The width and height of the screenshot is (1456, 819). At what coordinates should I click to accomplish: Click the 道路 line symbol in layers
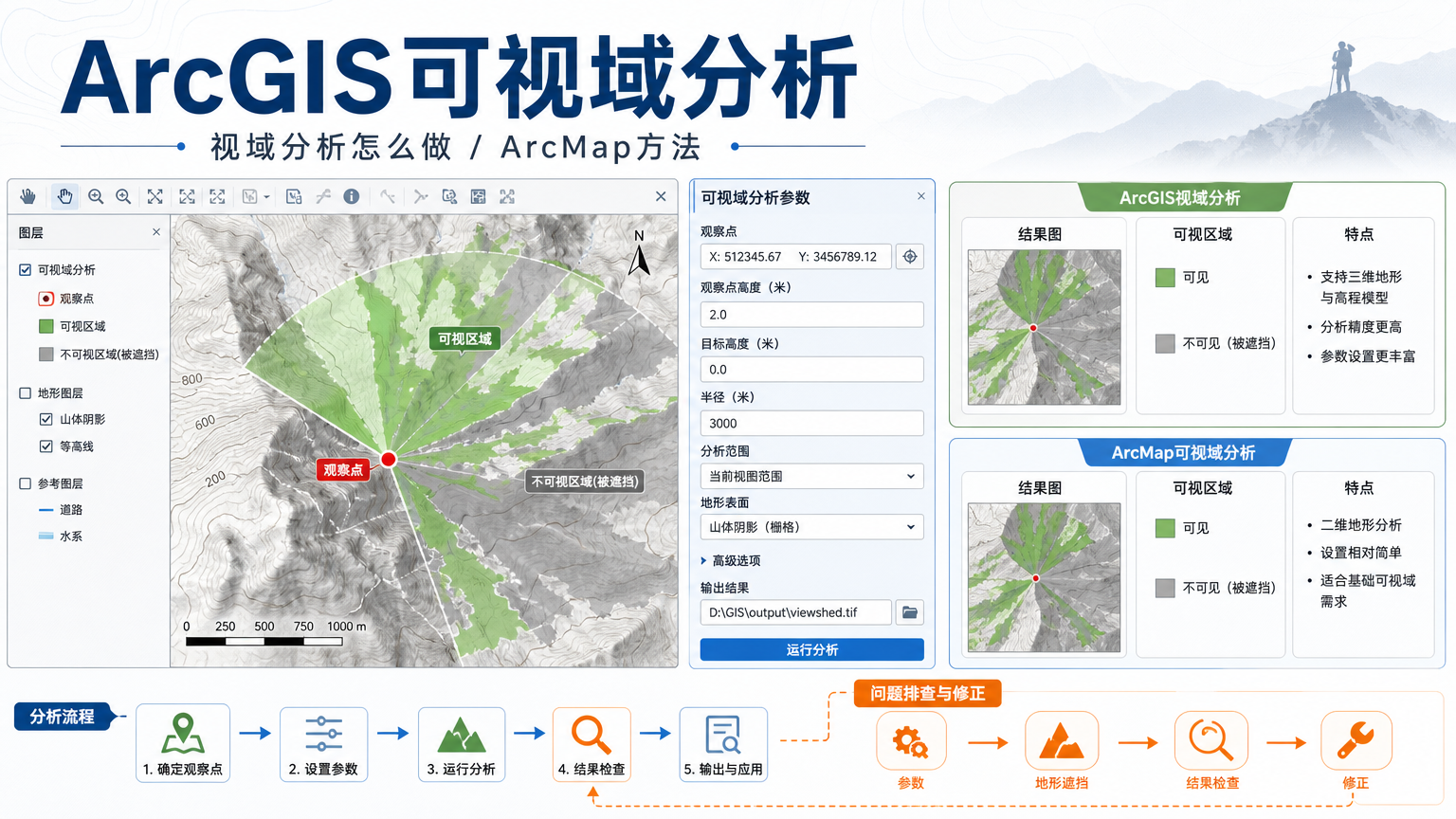45,510
